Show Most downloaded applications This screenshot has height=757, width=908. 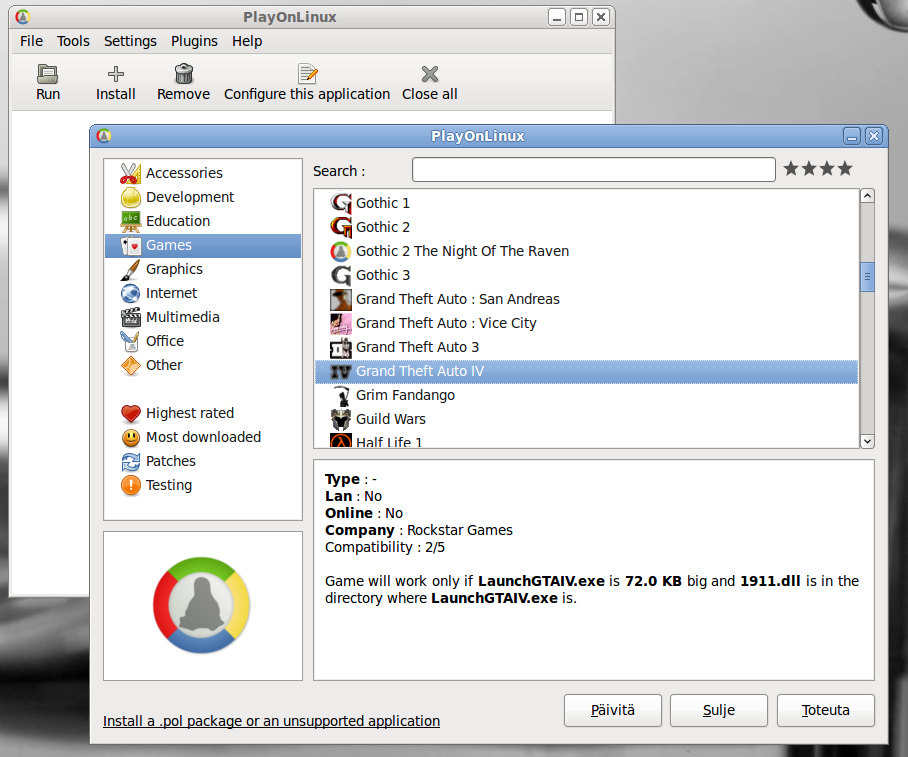[203, 437]
